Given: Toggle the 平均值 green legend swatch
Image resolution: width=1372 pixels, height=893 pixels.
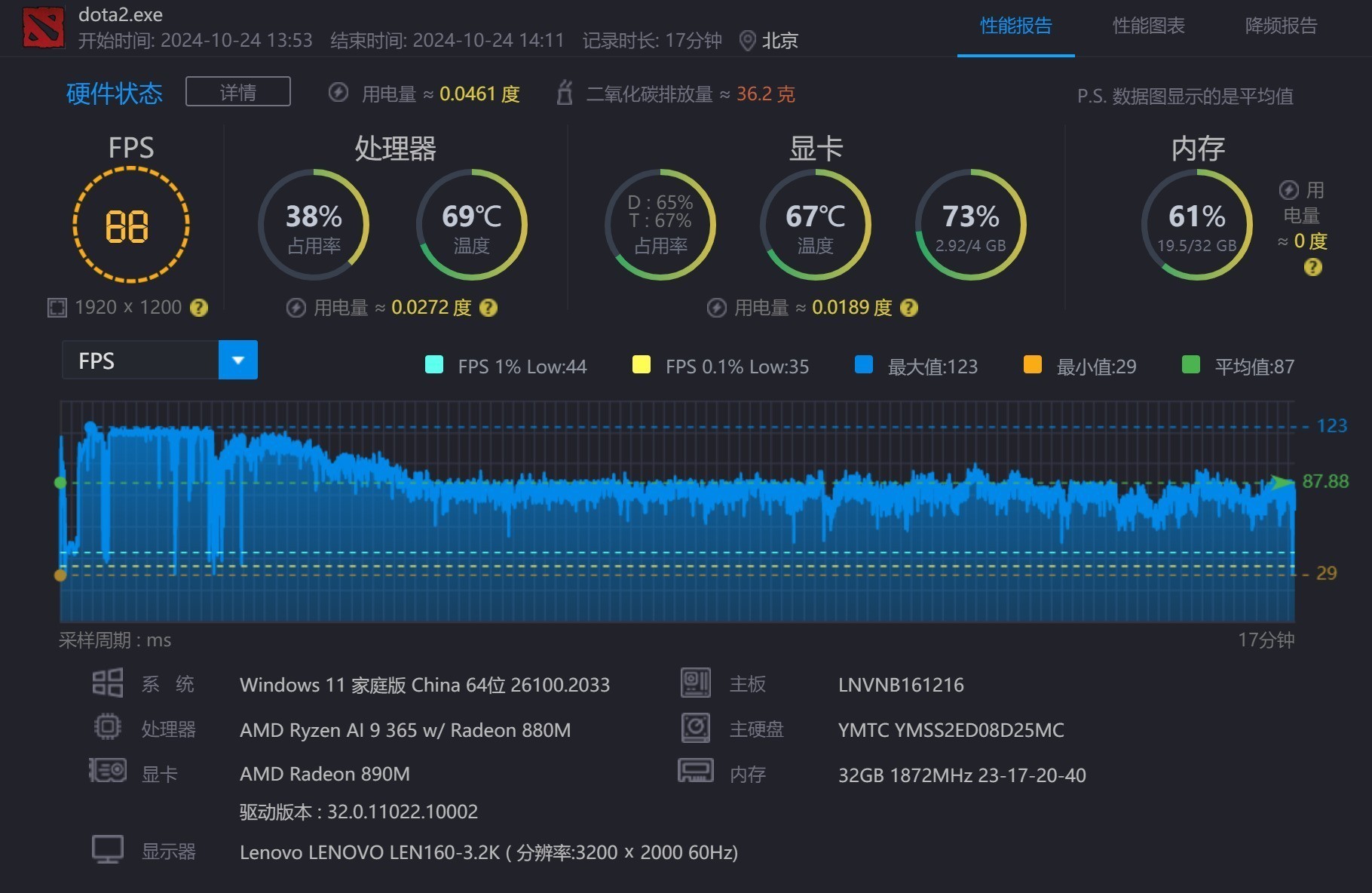Looking at the screenshot, I should [x=1191, y=365].
